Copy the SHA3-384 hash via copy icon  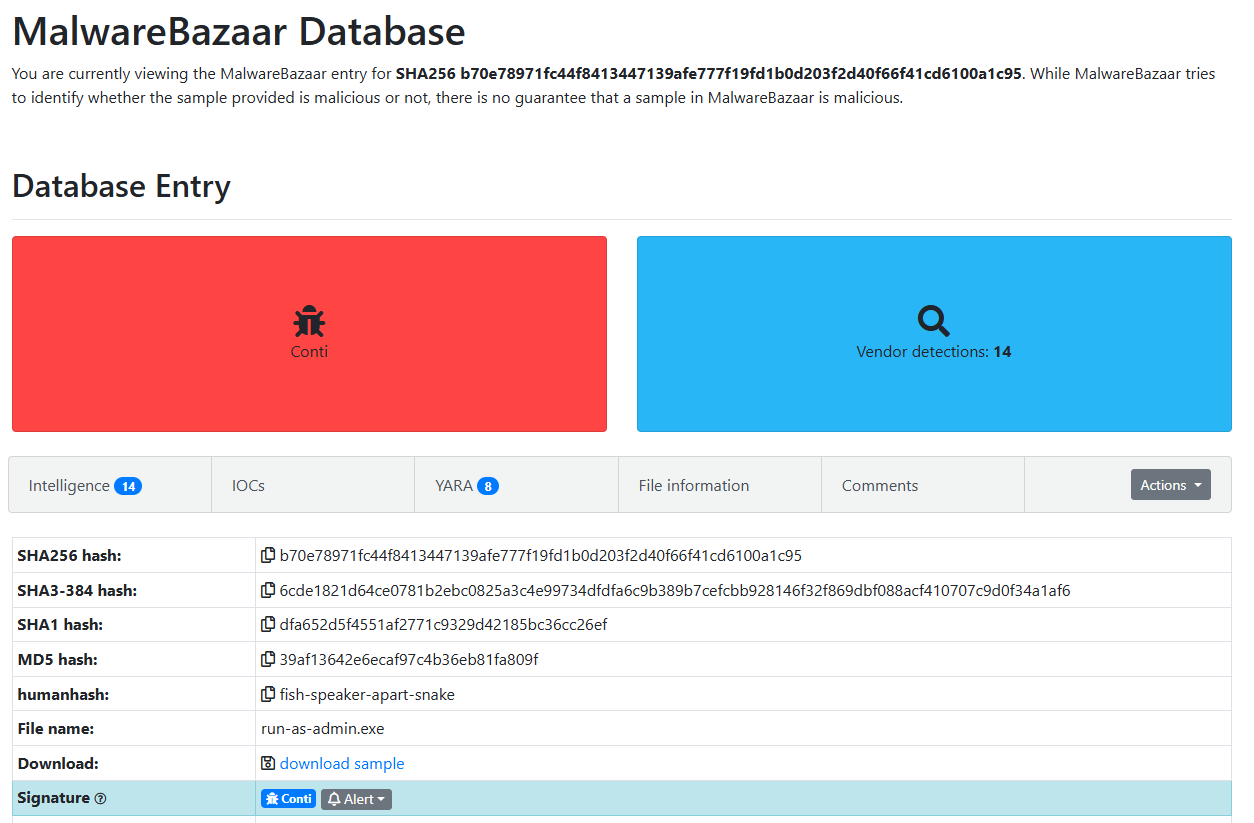pyautogui.click(x=268, y=590)
